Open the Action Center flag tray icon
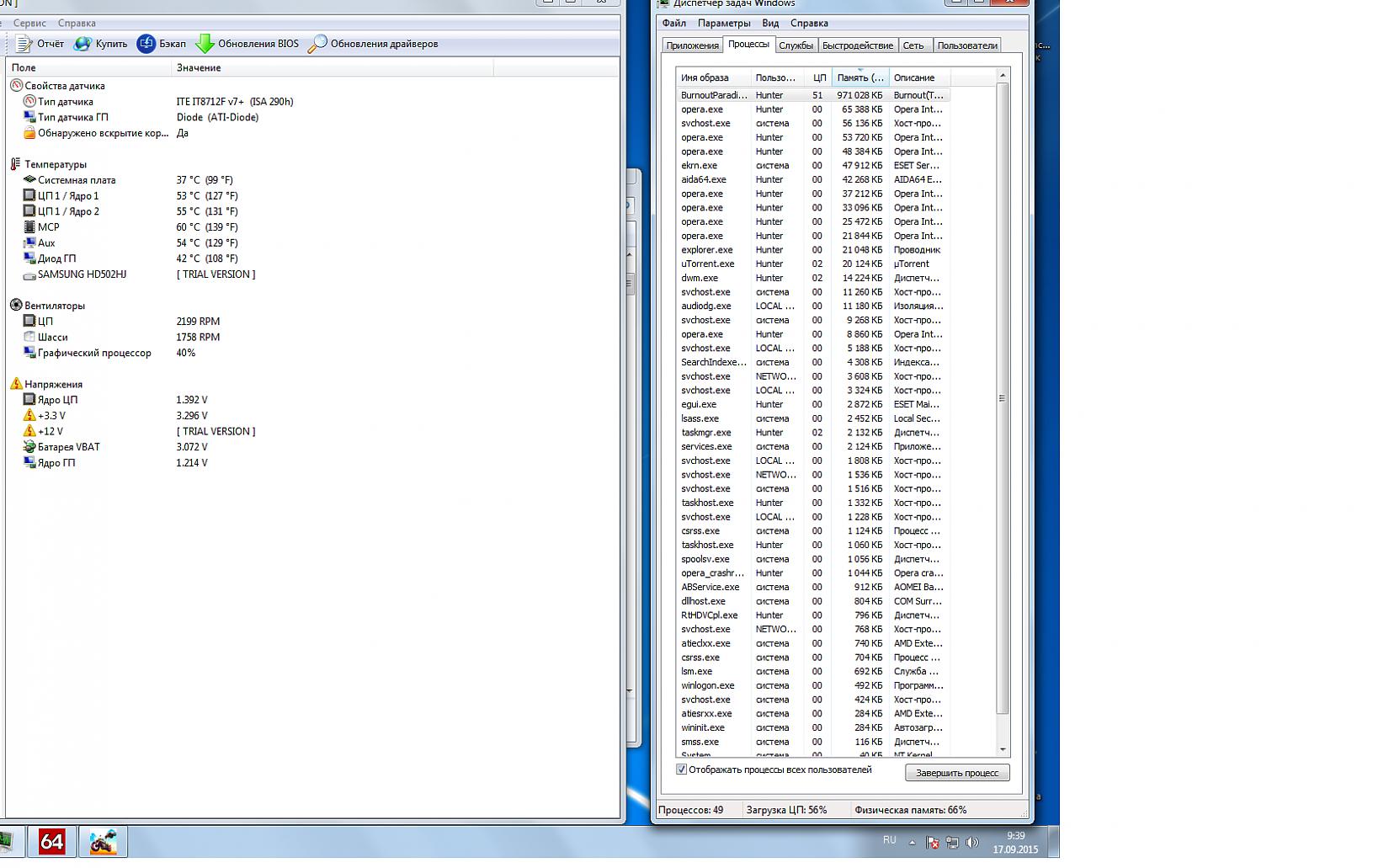Viewport: 1389px width, 868px height. [932, 842]
